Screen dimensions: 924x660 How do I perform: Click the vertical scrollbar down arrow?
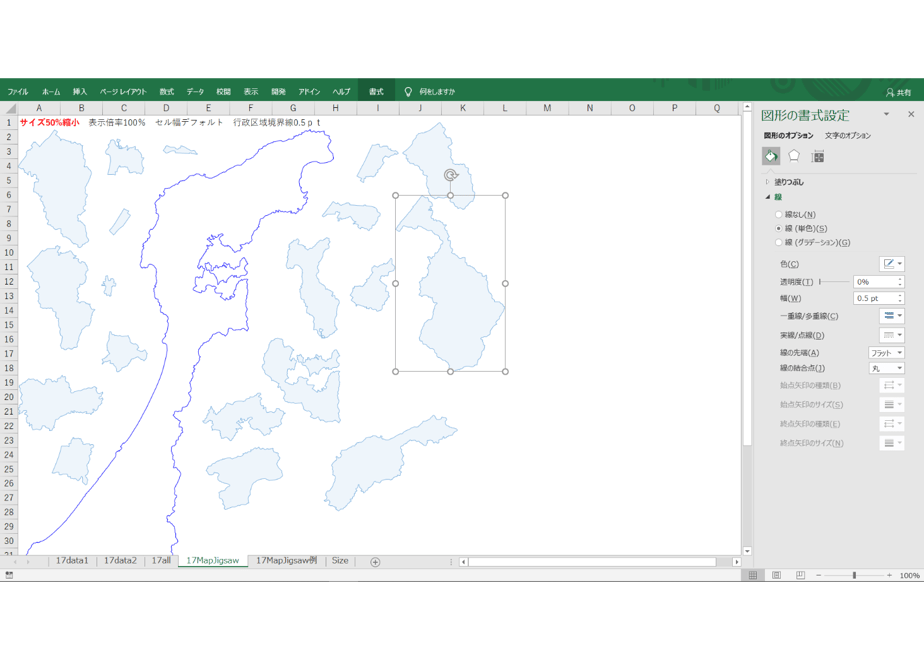point(747,551)
